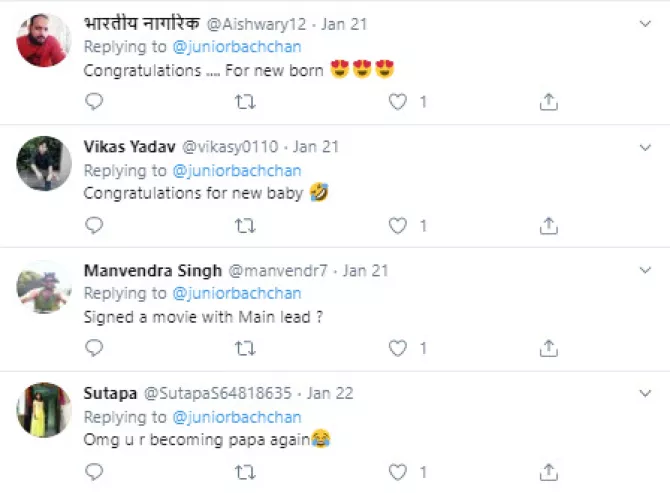The image size is (670, 493).
Task: Share Sutapa's tweet
Action: (548, 472)
